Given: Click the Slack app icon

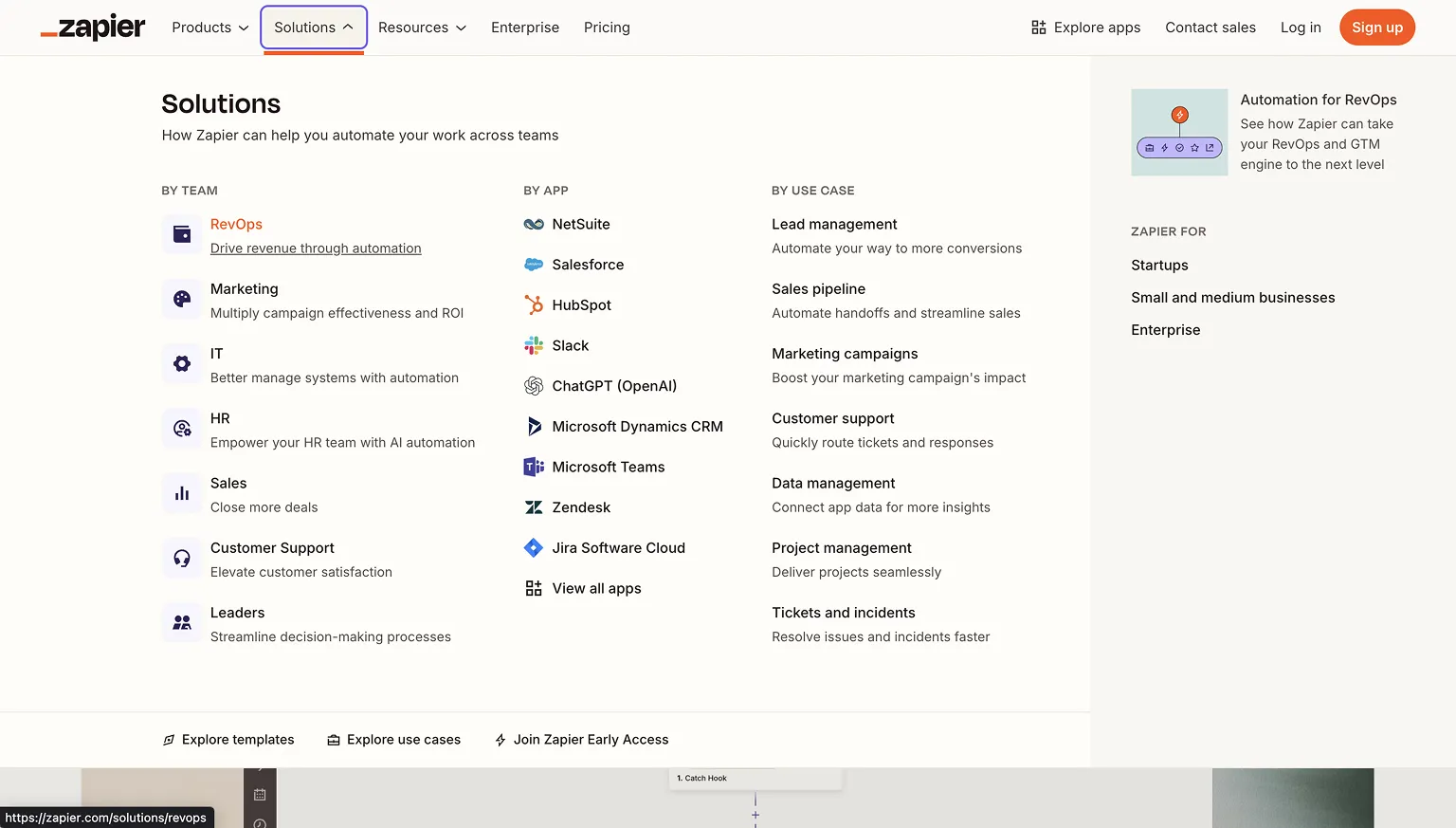Looking at the screenshot, I should [x=534, y=345].
